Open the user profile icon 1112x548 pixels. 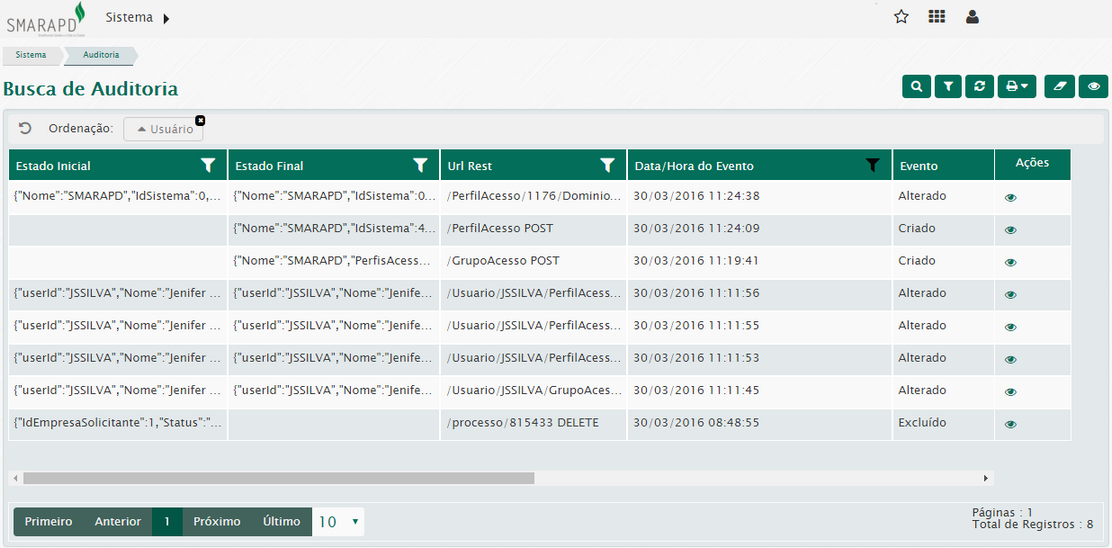click(x=972, y=17)
